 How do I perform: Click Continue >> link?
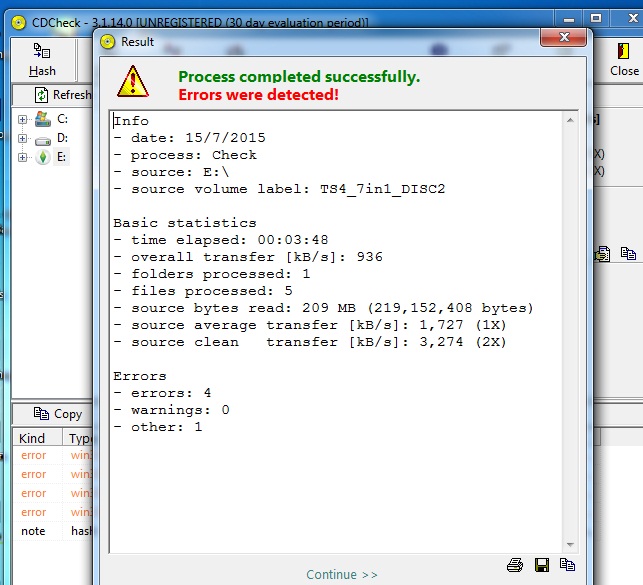click(342, 574)
